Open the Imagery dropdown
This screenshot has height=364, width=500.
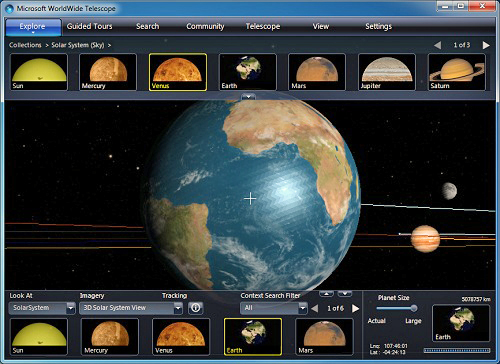(131, 308)
